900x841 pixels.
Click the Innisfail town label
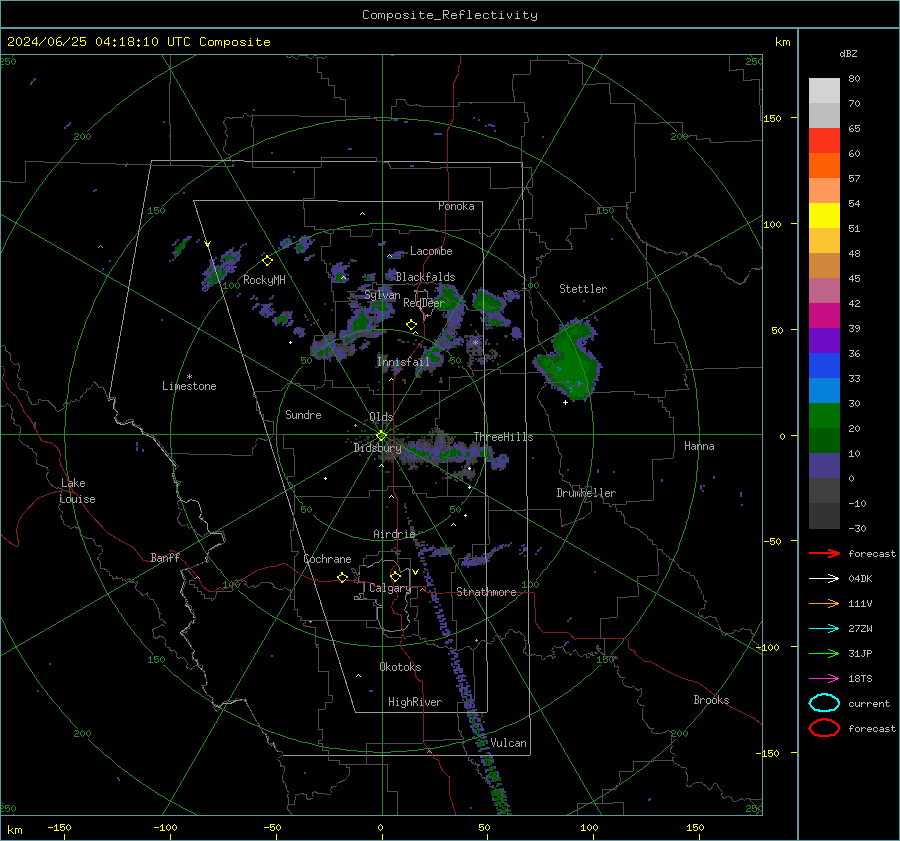pyautogui.click(x=403, y=362)
